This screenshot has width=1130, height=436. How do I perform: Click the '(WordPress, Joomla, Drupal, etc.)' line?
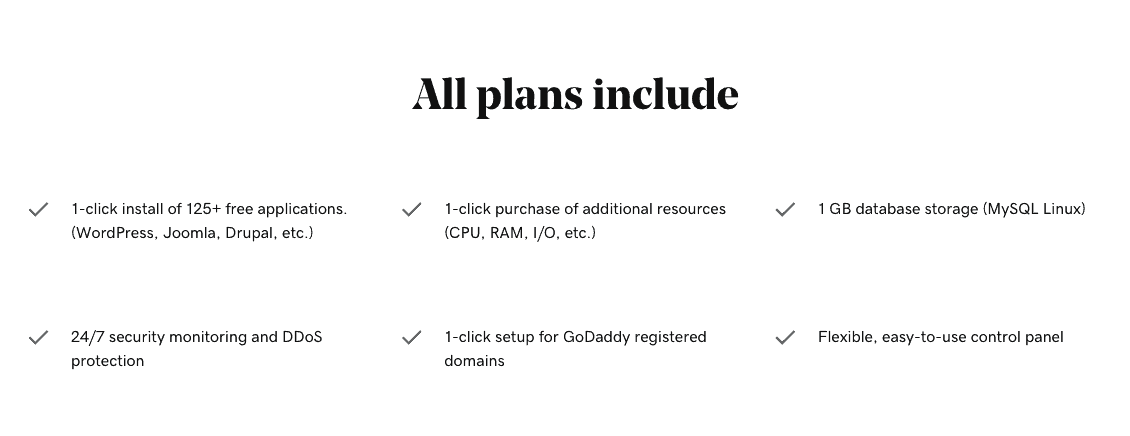[x=192, y=233]
